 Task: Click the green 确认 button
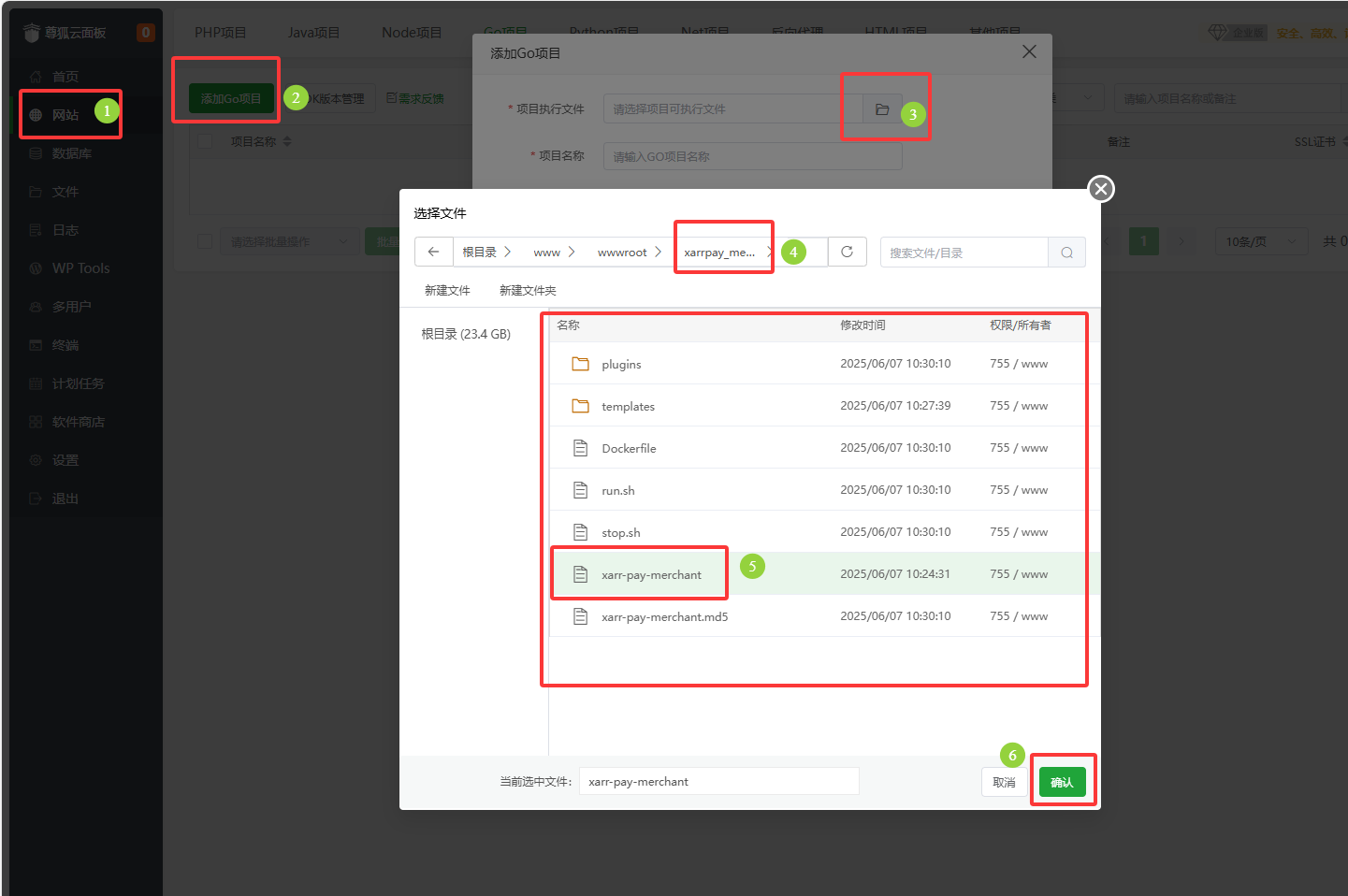point(1062,782)
